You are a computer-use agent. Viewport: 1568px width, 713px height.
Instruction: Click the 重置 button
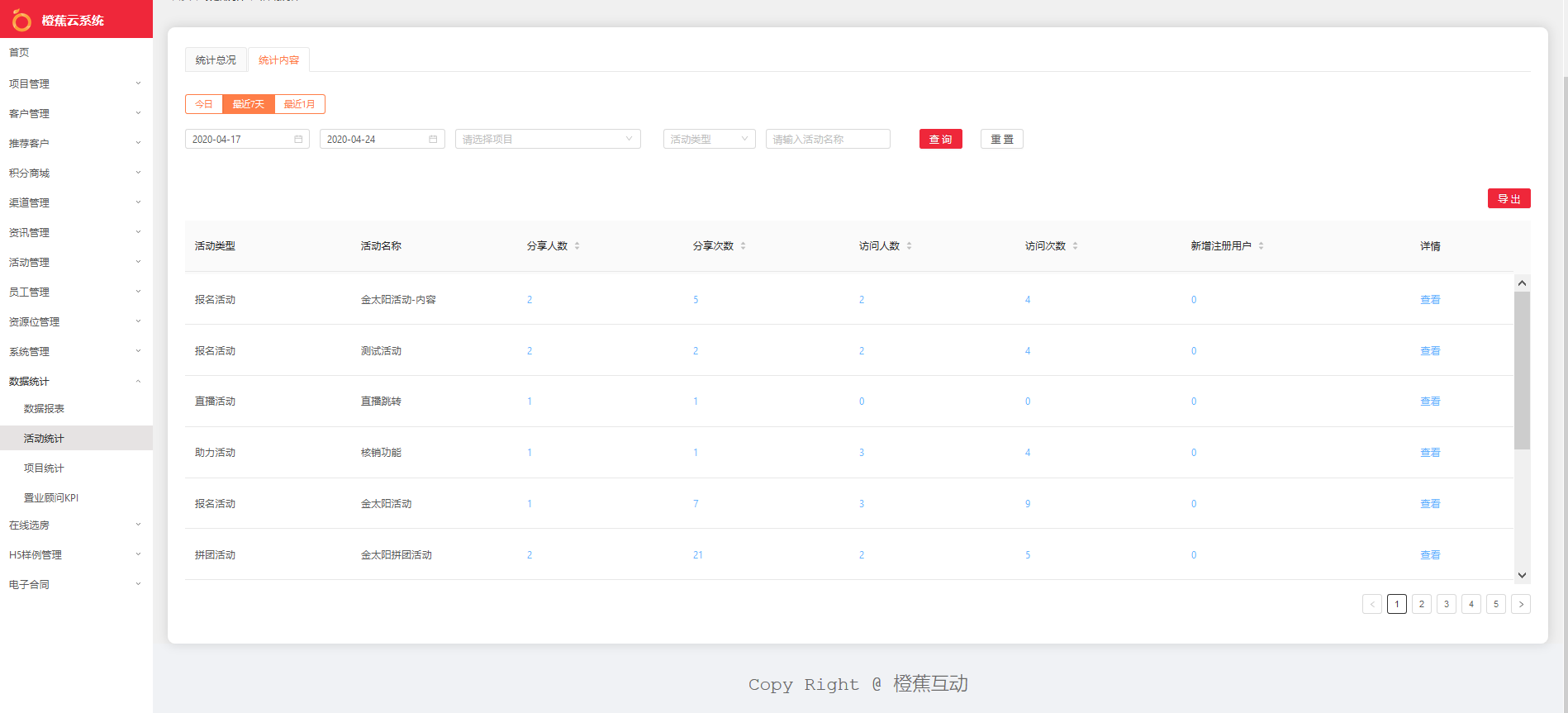(x=1002, y=139)
